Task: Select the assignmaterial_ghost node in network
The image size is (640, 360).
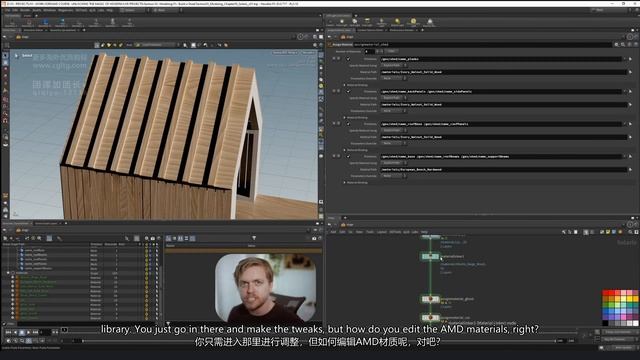Action: tap(430, 299)
